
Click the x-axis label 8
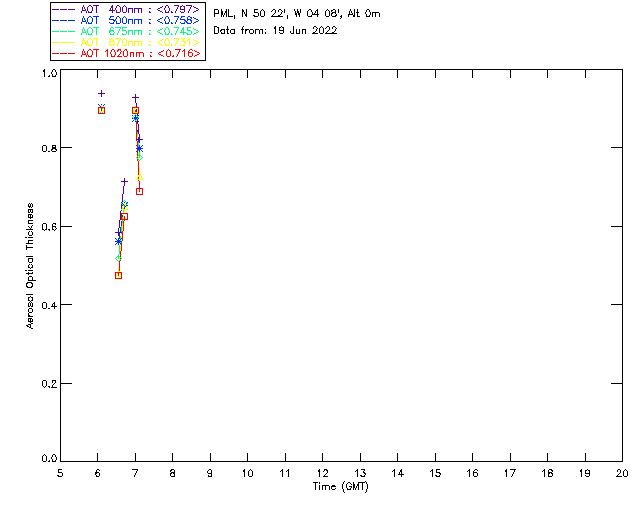pos(173,473)
